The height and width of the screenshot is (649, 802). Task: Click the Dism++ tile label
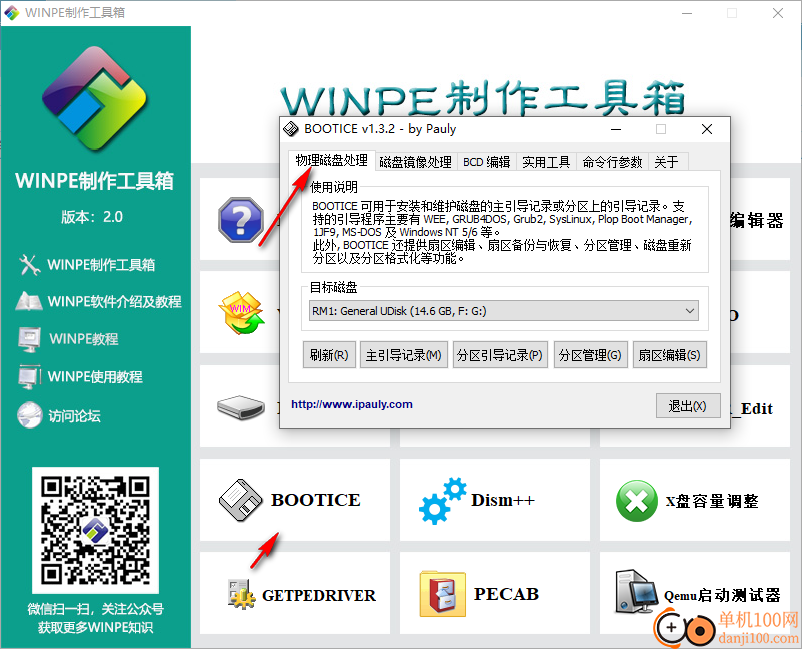(x=503, y=500)
